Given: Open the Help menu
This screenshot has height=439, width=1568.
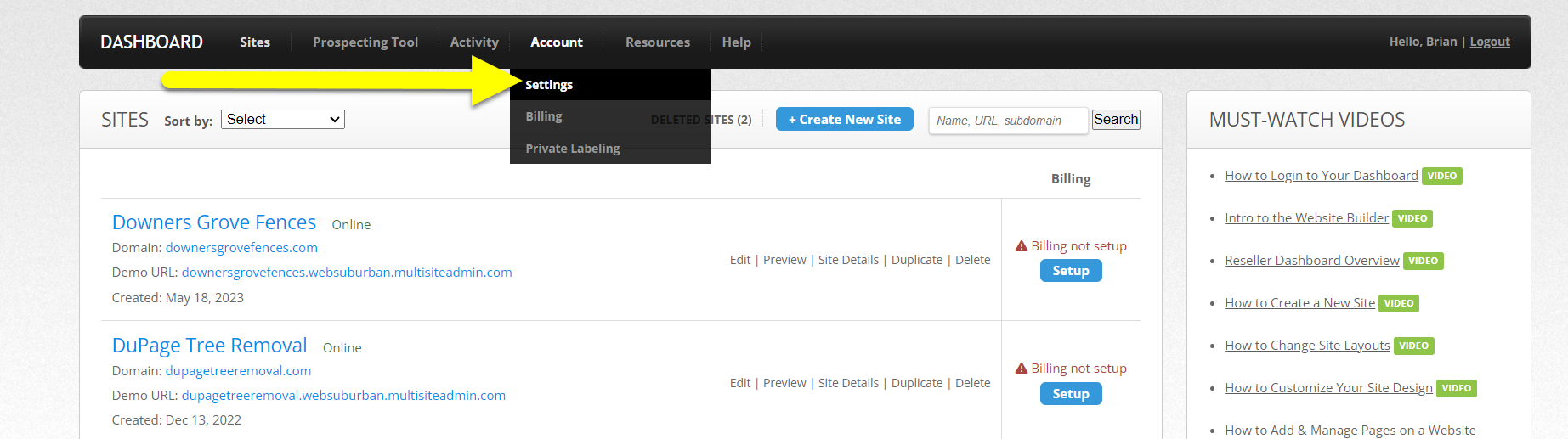Looking at the screenshot, I should tap(737, 42).
